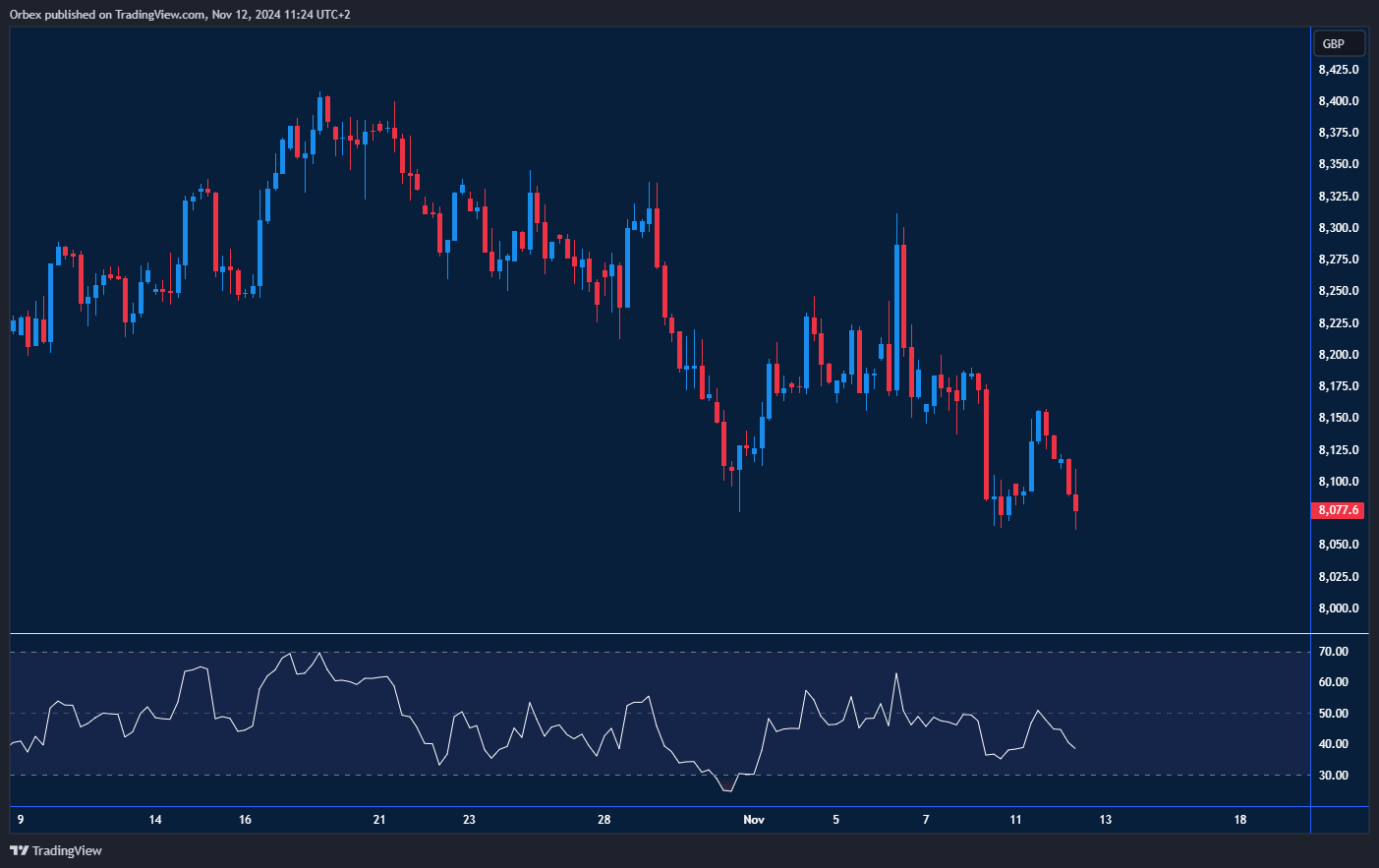Select date 28 on the time axis

tap(603, 820)
